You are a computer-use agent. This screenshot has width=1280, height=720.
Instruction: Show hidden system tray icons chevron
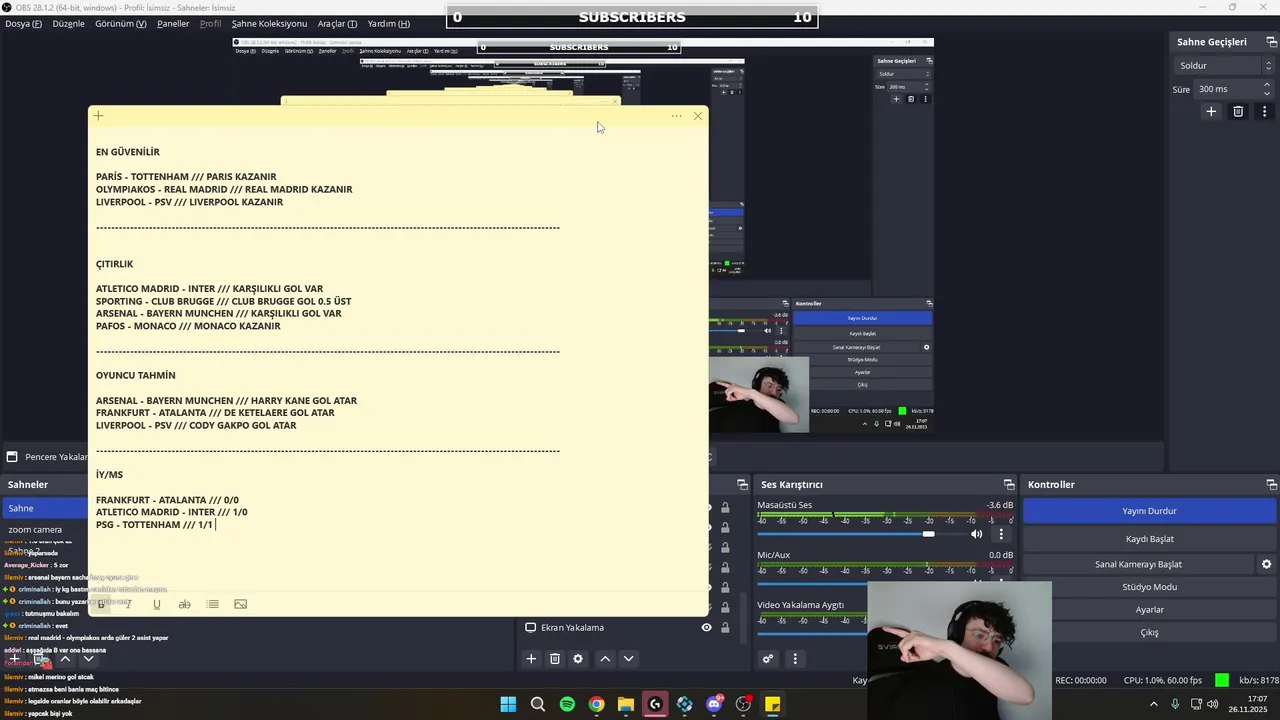click(1154, 704)
